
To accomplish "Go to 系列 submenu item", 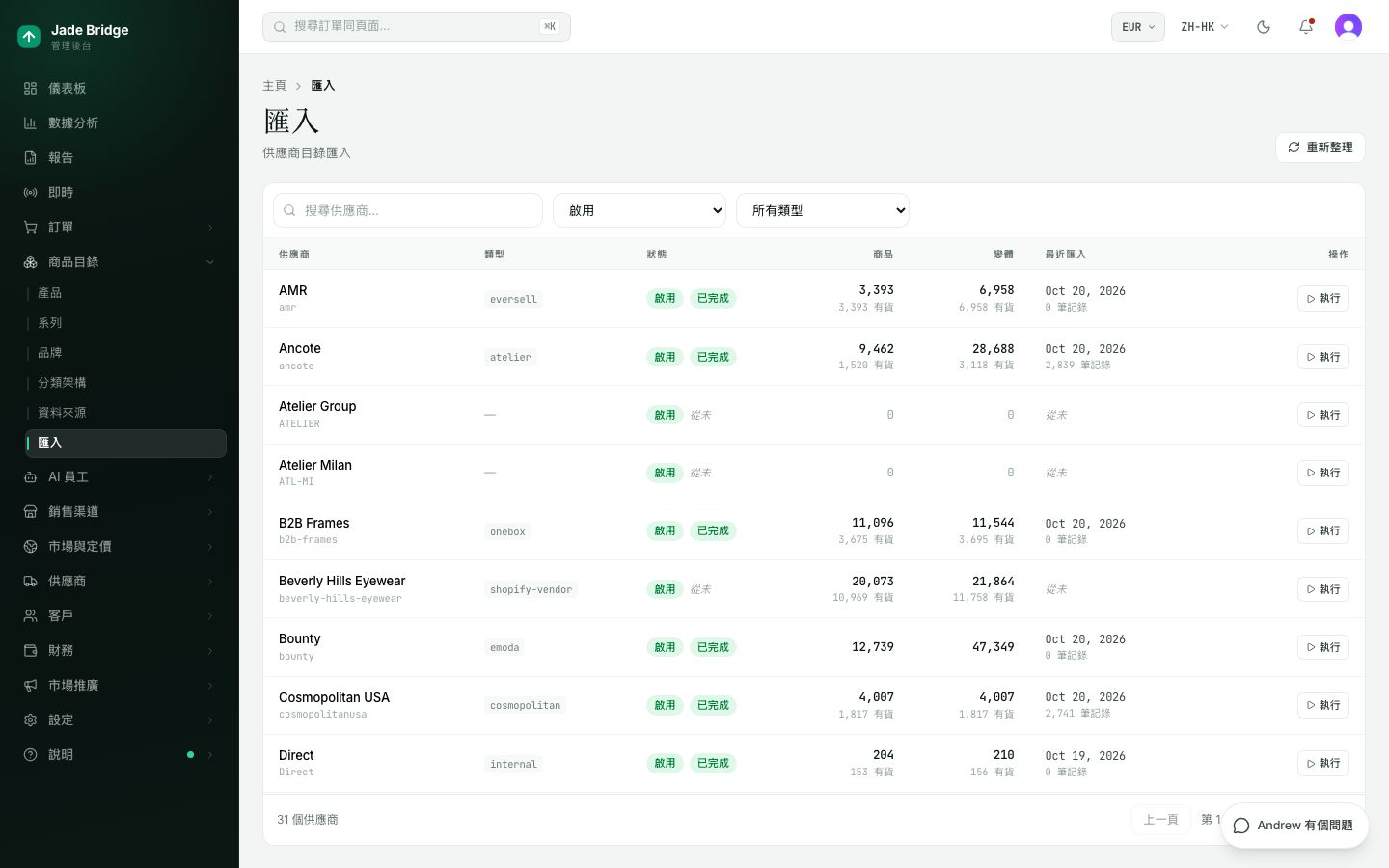I will (50, 323).
